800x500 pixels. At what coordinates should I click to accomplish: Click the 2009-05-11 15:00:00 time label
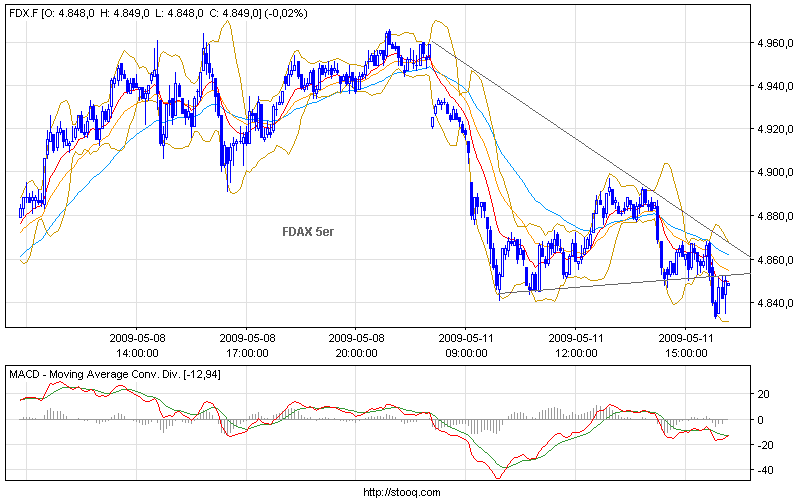coord(686,345)
